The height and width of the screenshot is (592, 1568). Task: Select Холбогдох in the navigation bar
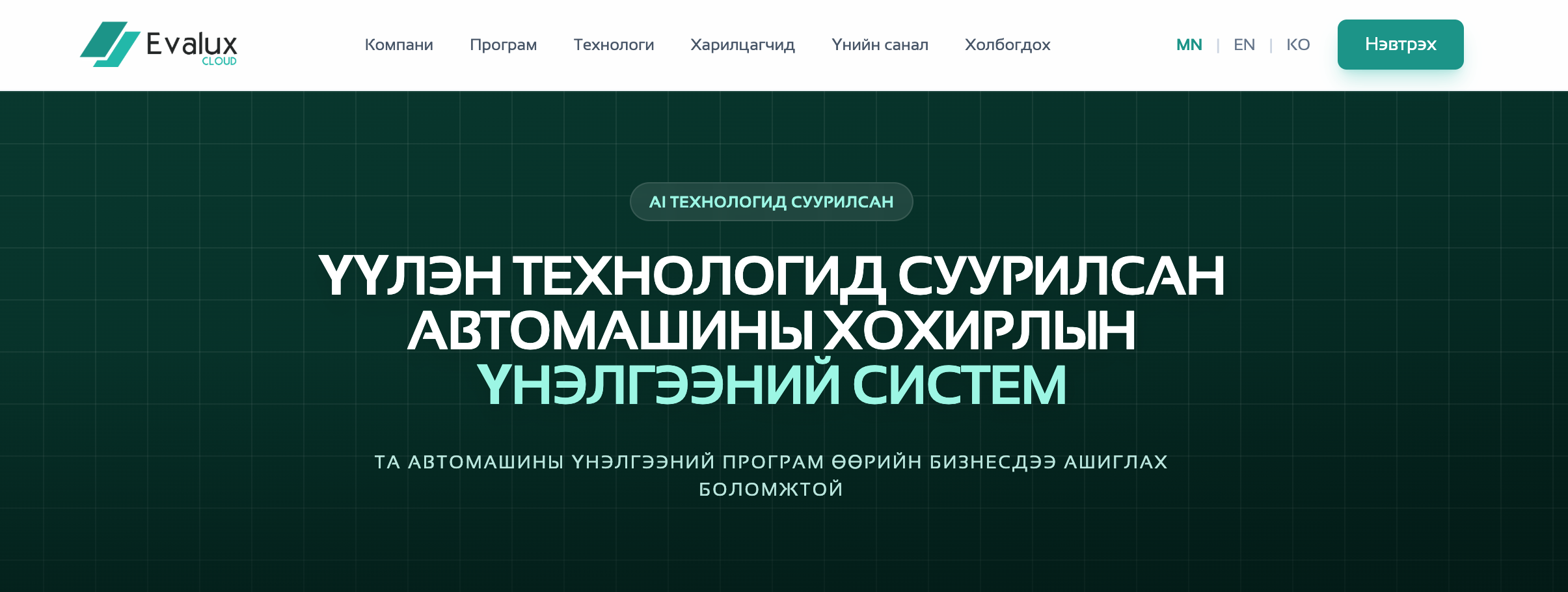[x=1007, y=45]
